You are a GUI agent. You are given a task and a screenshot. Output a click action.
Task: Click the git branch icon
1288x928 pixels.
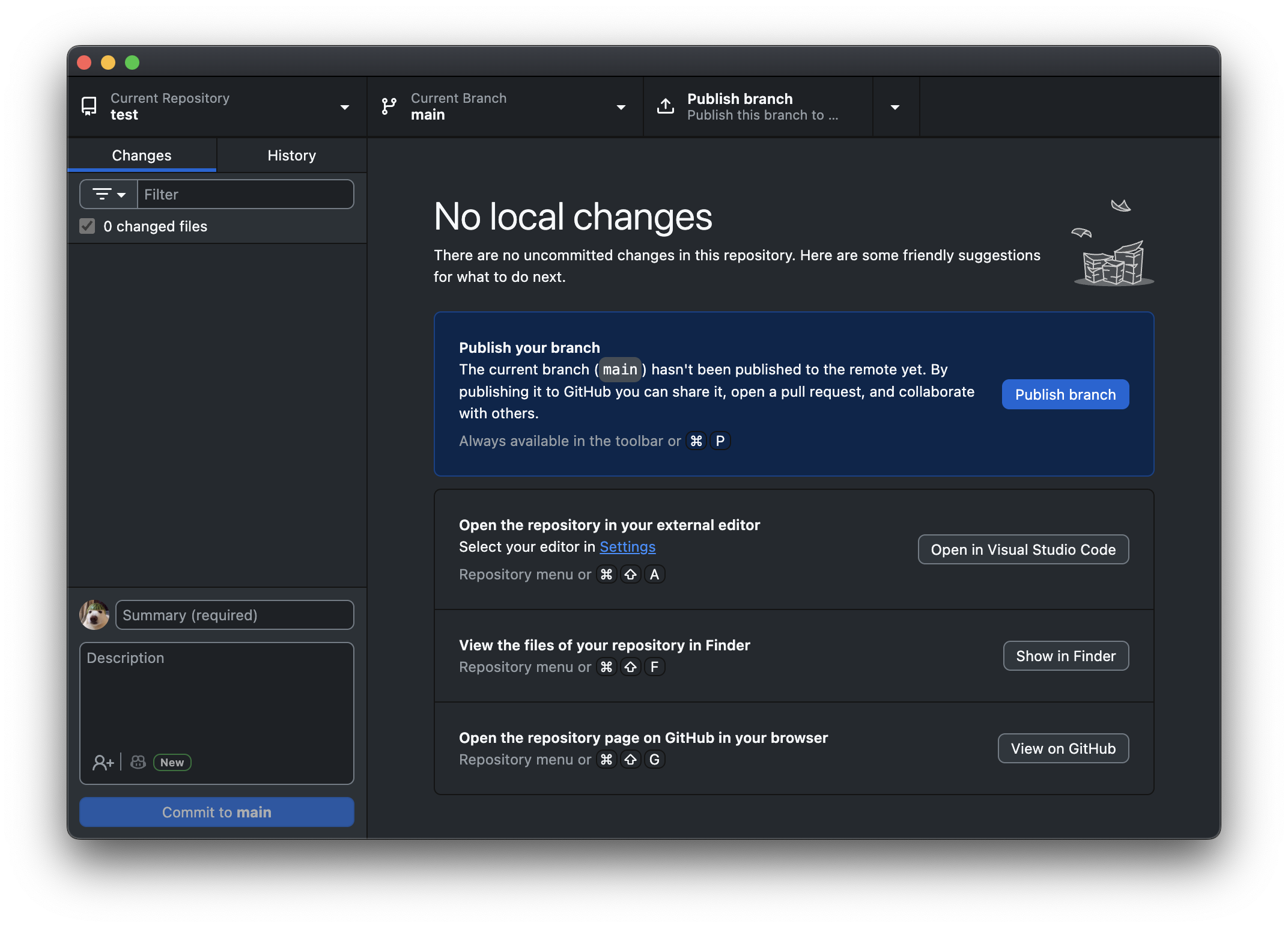(x=389, y=106)
